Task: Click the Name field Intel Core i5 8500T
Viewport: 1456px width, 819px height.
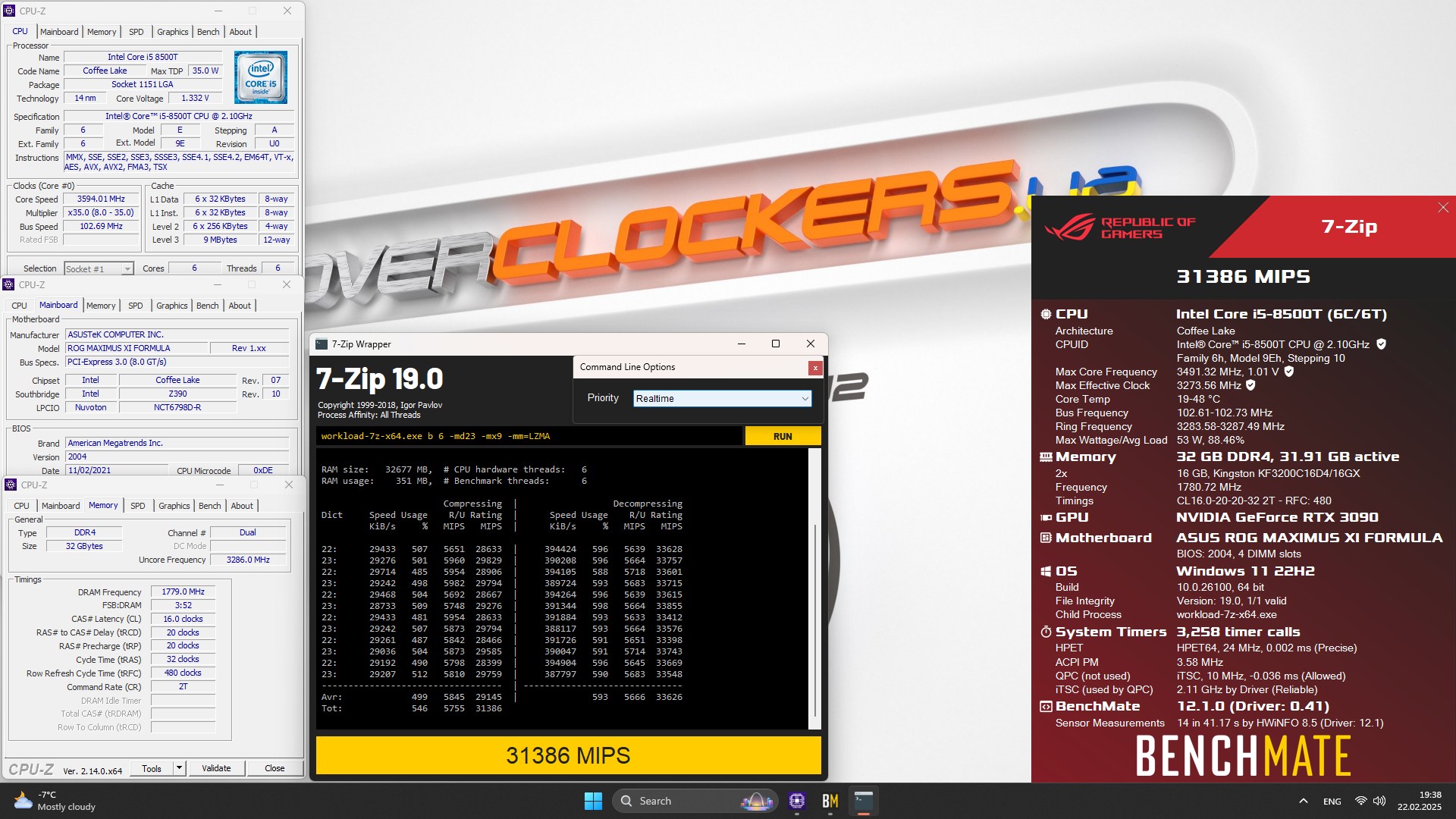Action: [x=143, y=57]
